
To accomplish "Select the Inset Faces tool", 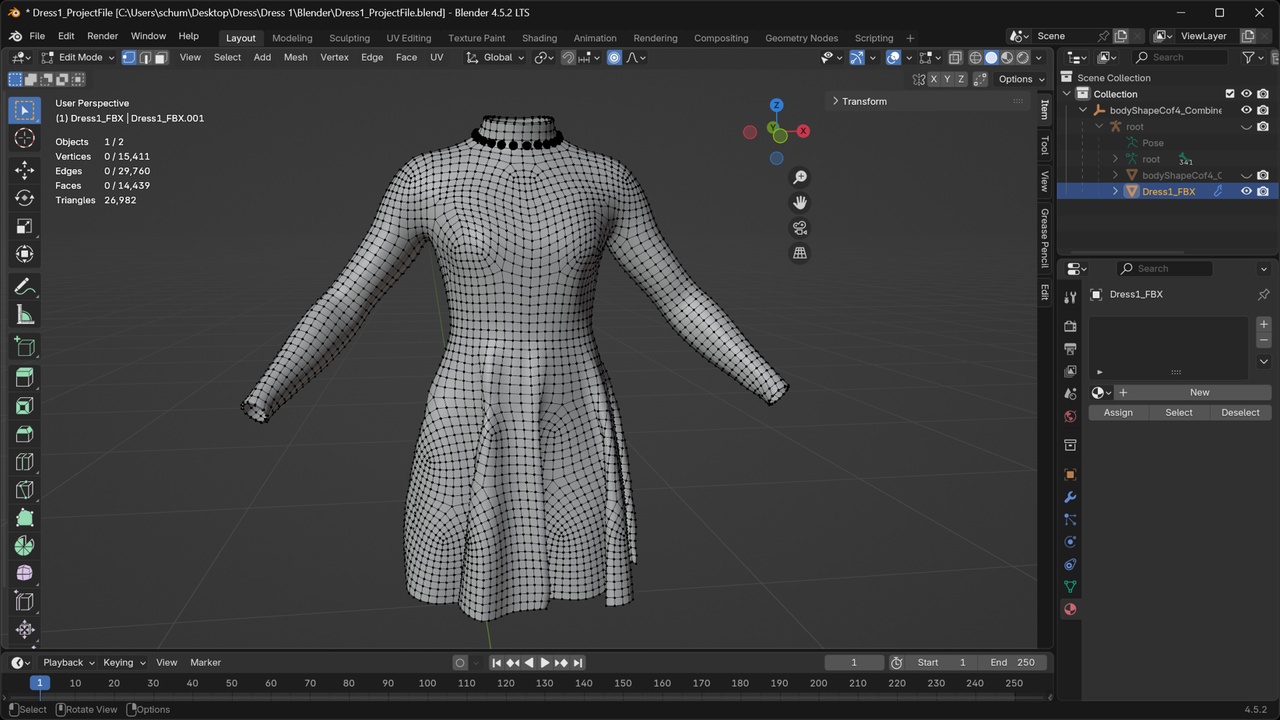I will click(25, 406).
